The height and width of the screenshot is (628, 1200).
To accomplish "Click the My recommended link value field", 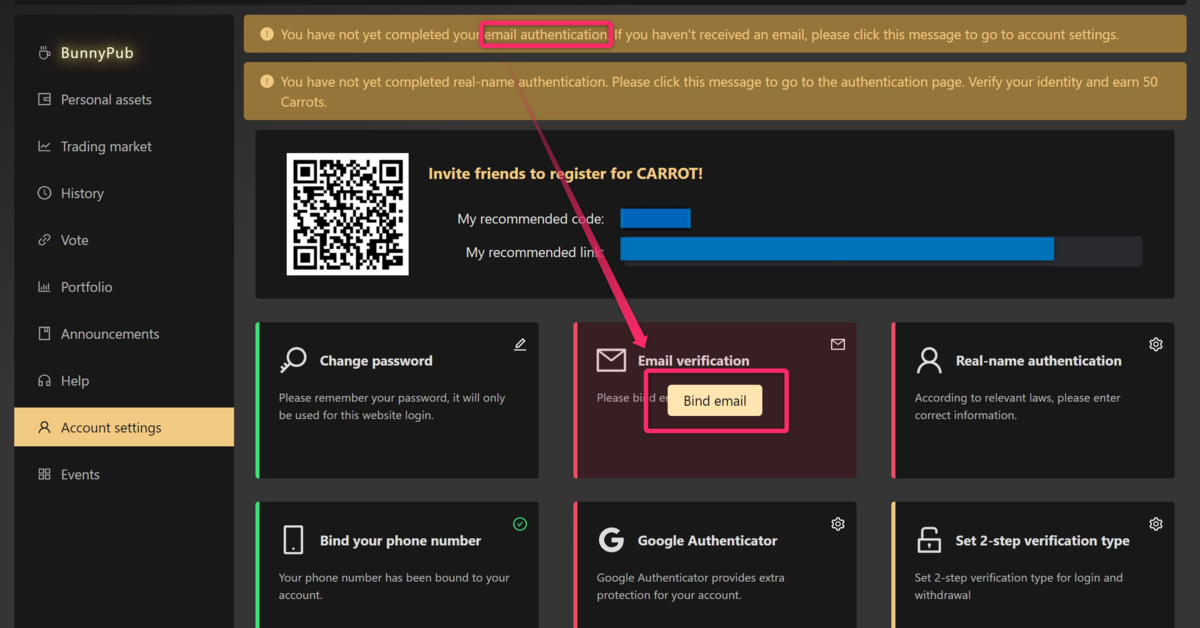I will click(881, 250).
